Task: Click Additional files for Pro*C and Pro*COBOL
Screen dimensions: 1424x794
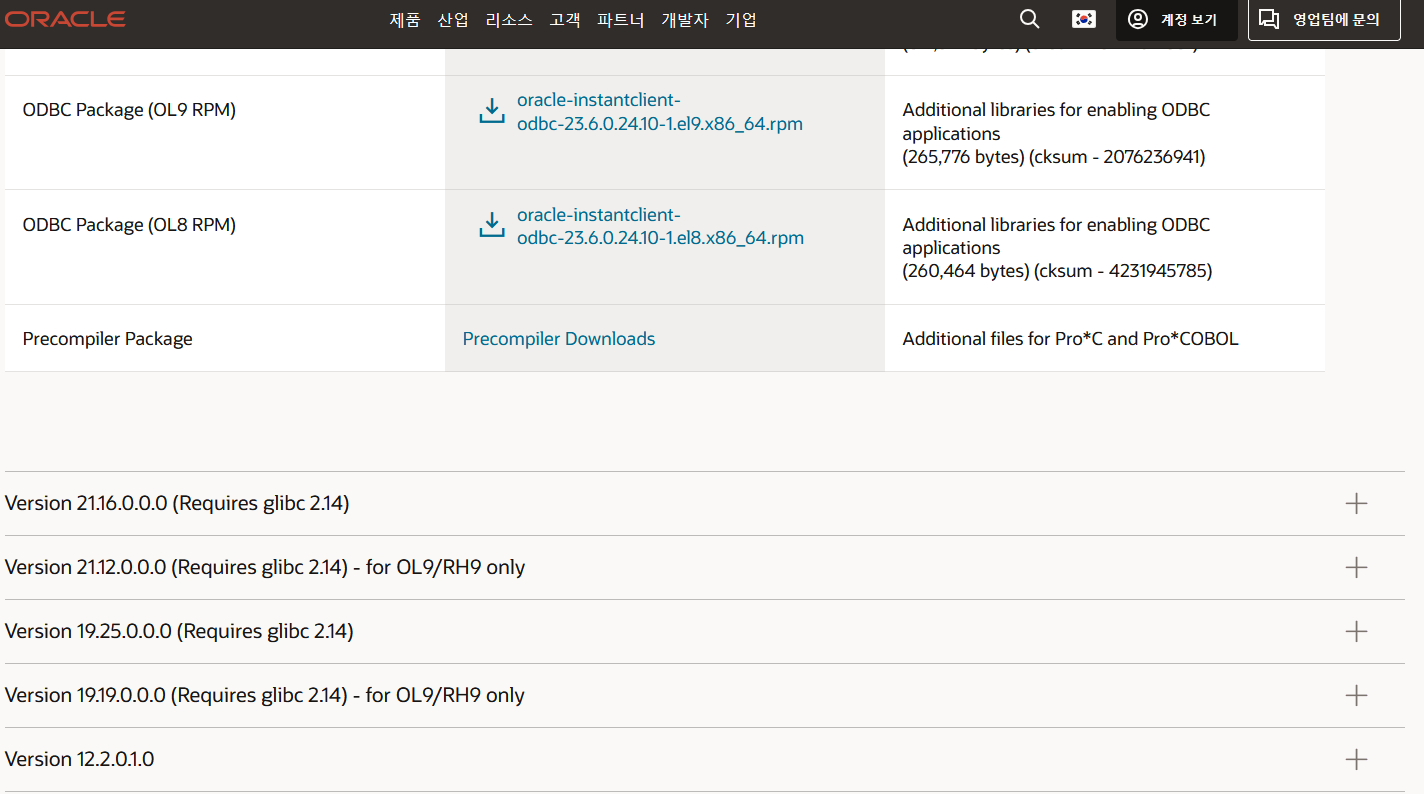Action: [x=1070, y=339]
